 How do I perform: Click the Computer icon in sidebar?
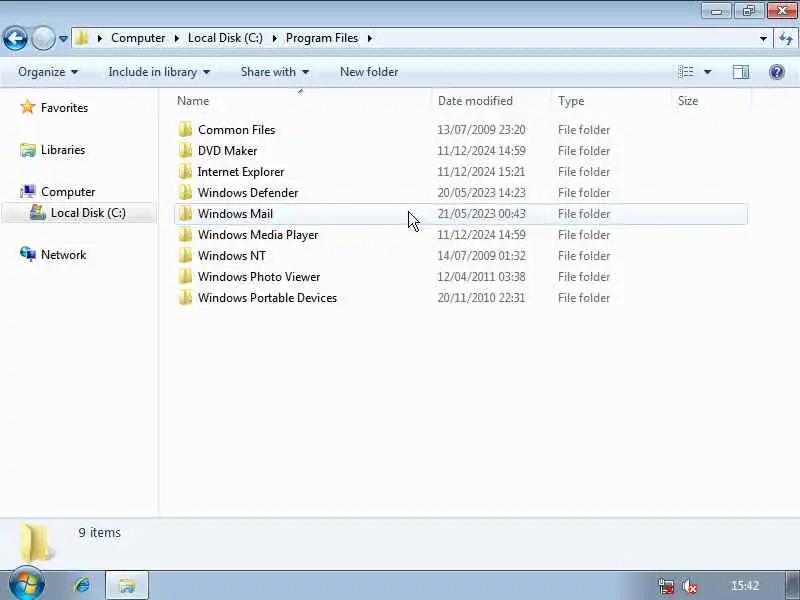[x=28, y=191]
